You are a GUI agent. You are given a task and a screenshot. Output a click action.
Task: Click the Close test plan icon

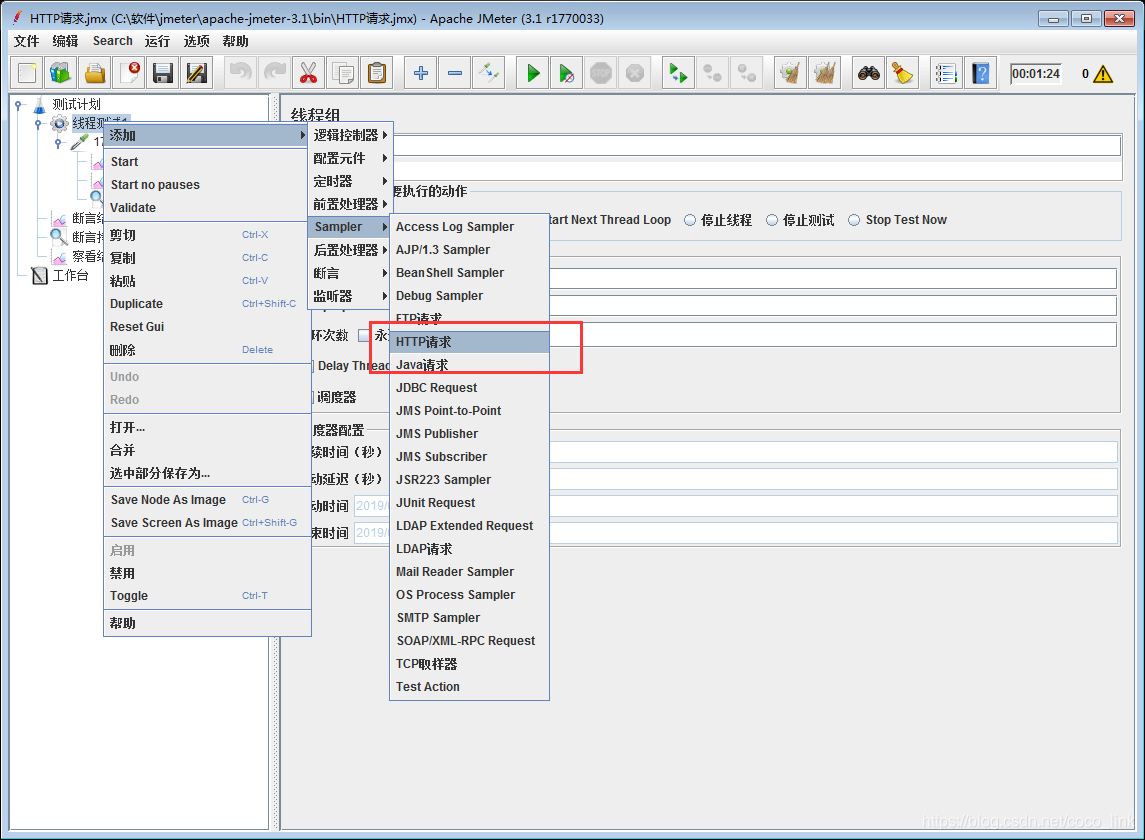129,73
